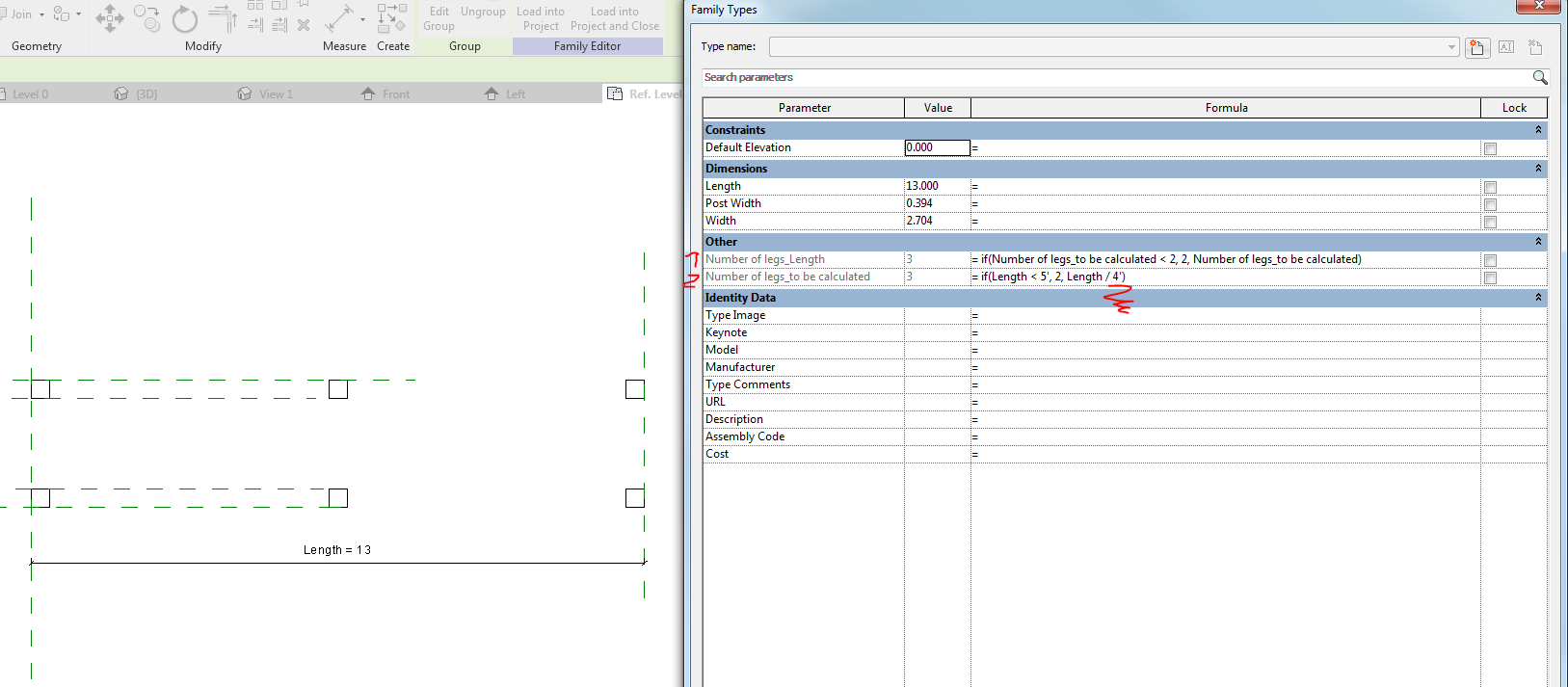The height and width of the screenshot is (687, 1568).
Task: Open the Measure tool dropdown arrow
Action: point(362,19)
